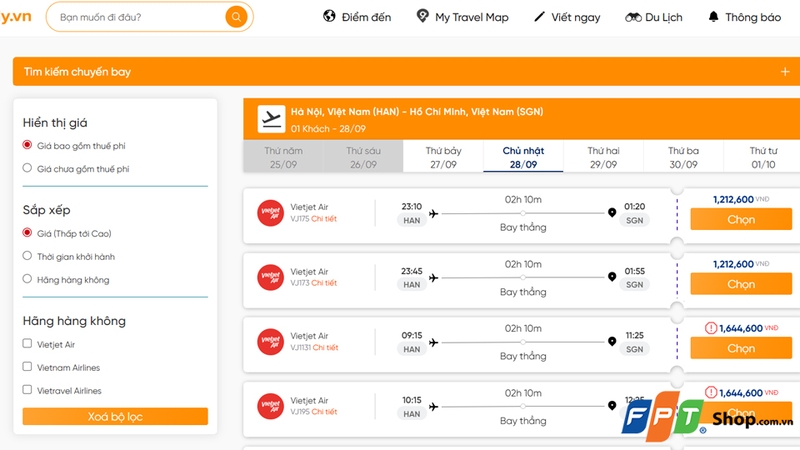
Task: Open Chi tiết for flight VJ173
Action: pyautogui.click(x=324, y=283)
